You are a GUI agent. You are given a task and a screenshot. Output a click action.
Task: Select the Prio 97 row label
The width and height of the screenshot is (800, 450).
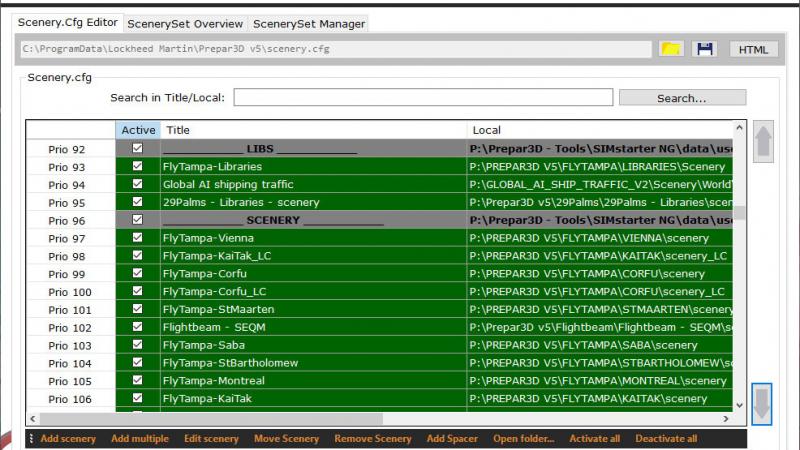pyautogui.click(x=67, y=239)
